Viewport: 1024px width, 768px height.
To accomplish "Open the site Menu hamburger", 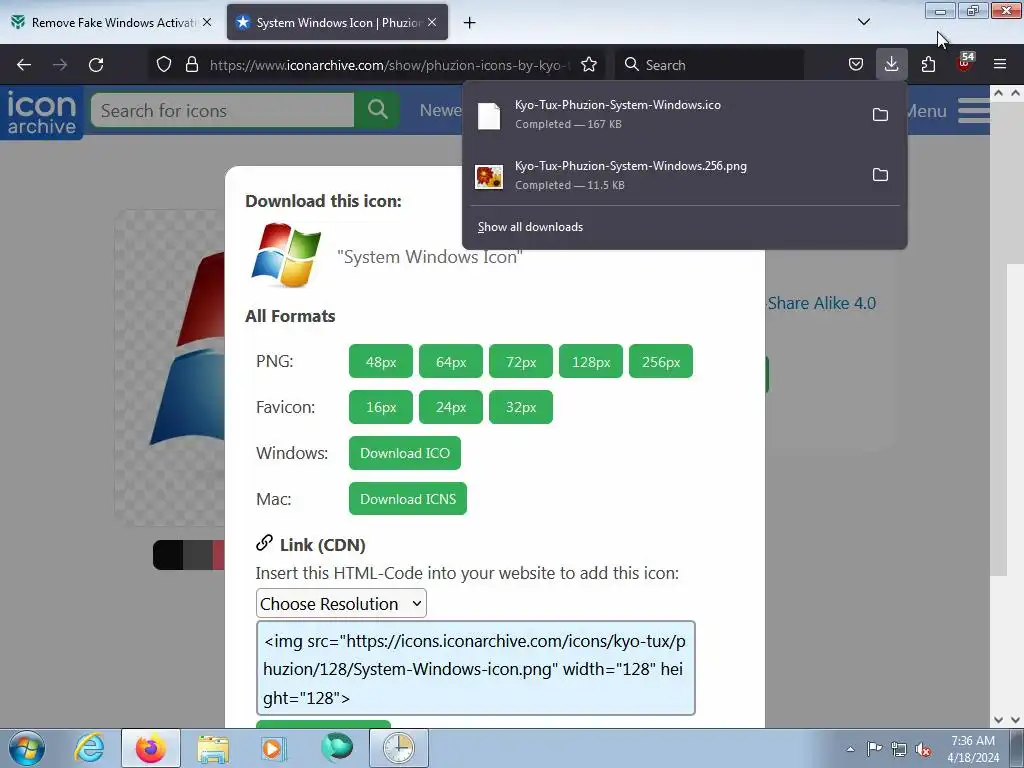I will click(x=974, y=110).
